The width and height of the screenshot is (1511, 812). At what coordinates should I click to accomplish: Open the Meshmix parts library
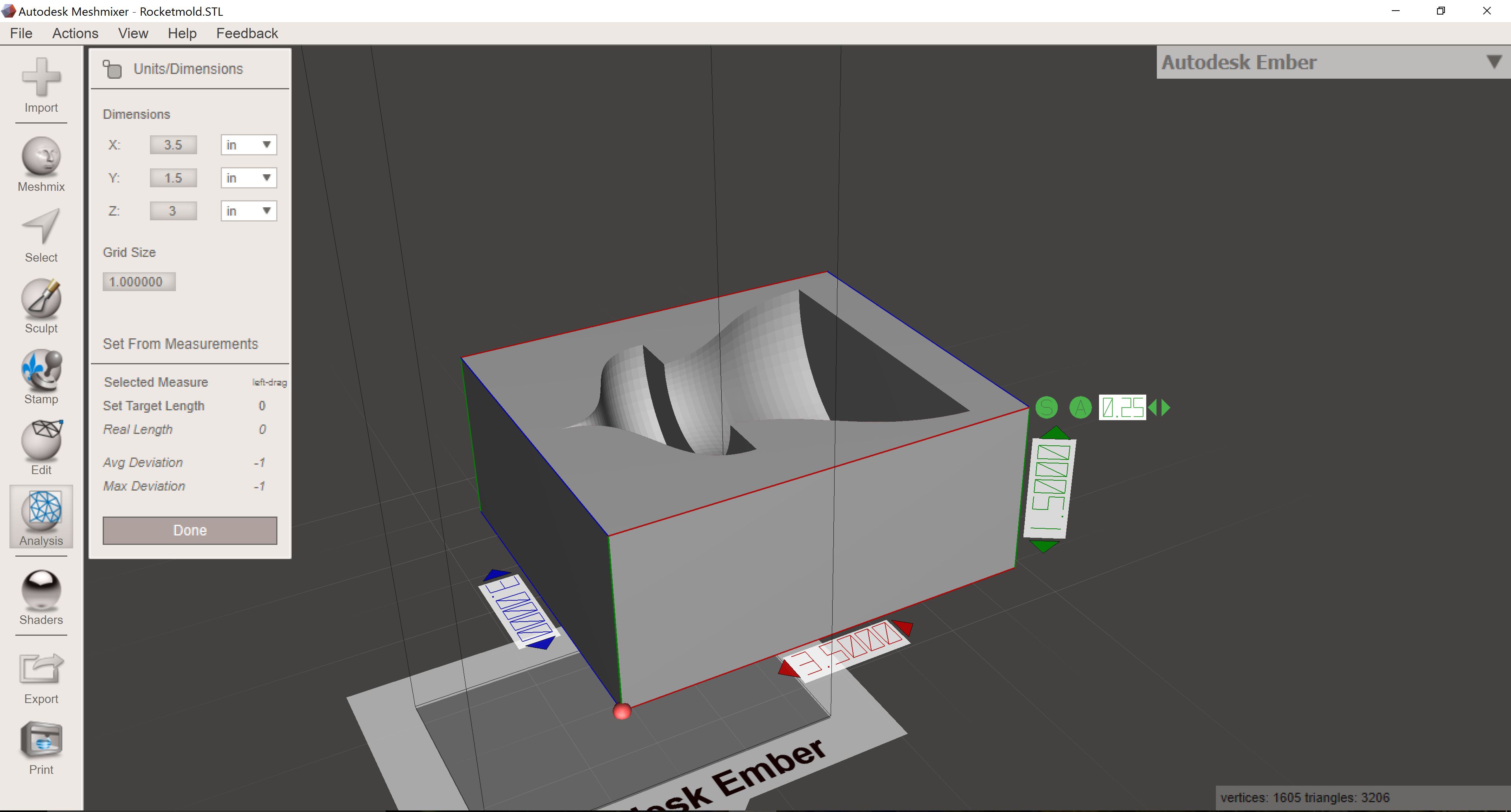click(41, 165)
